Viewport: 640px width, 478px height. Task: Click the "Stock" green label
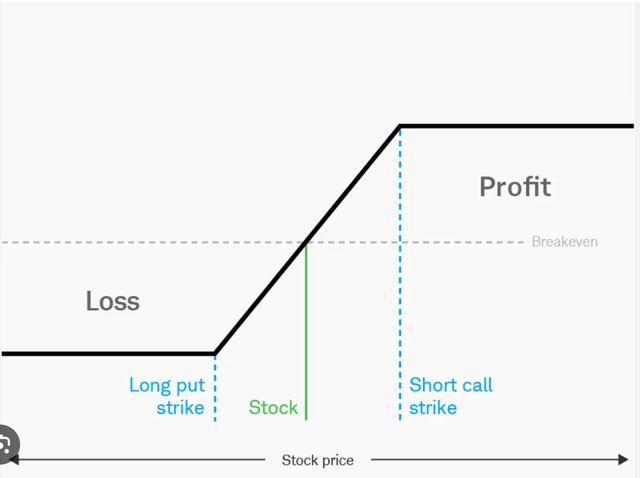273,407
